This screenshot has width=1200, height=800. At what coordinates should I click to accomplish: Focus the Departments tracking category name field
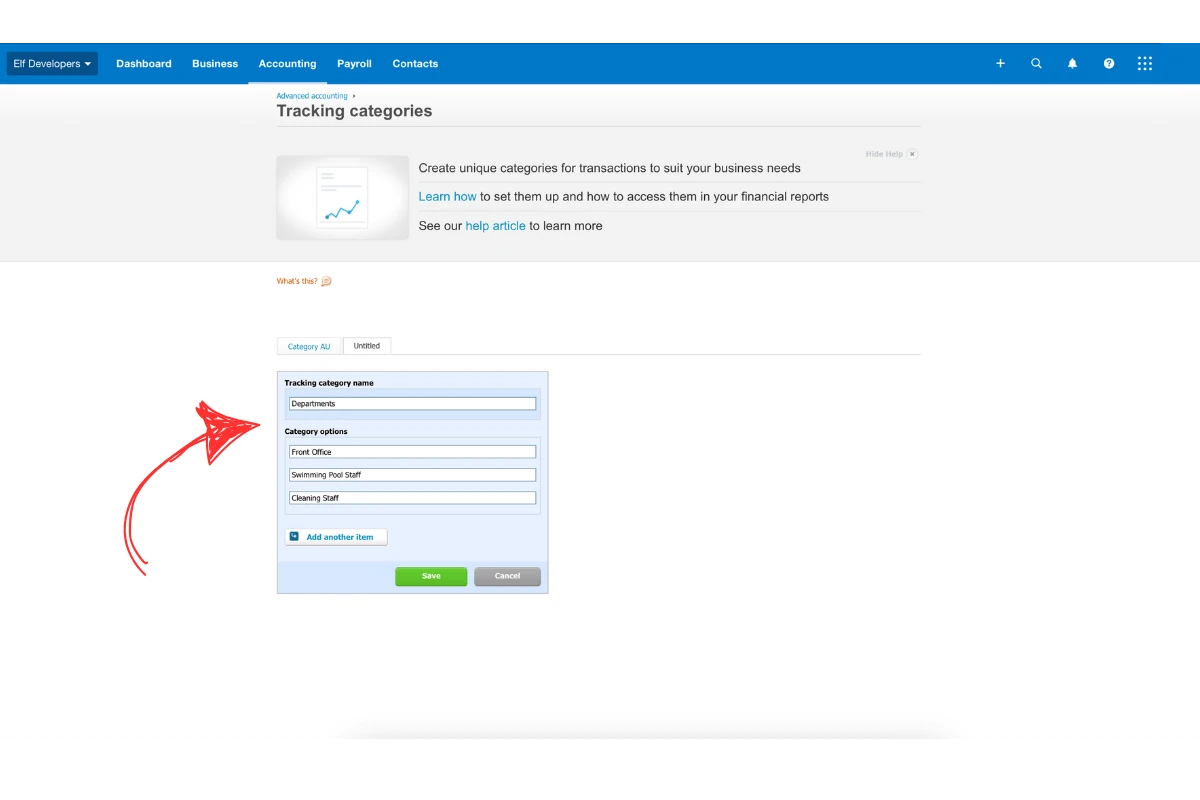(412, 404)
